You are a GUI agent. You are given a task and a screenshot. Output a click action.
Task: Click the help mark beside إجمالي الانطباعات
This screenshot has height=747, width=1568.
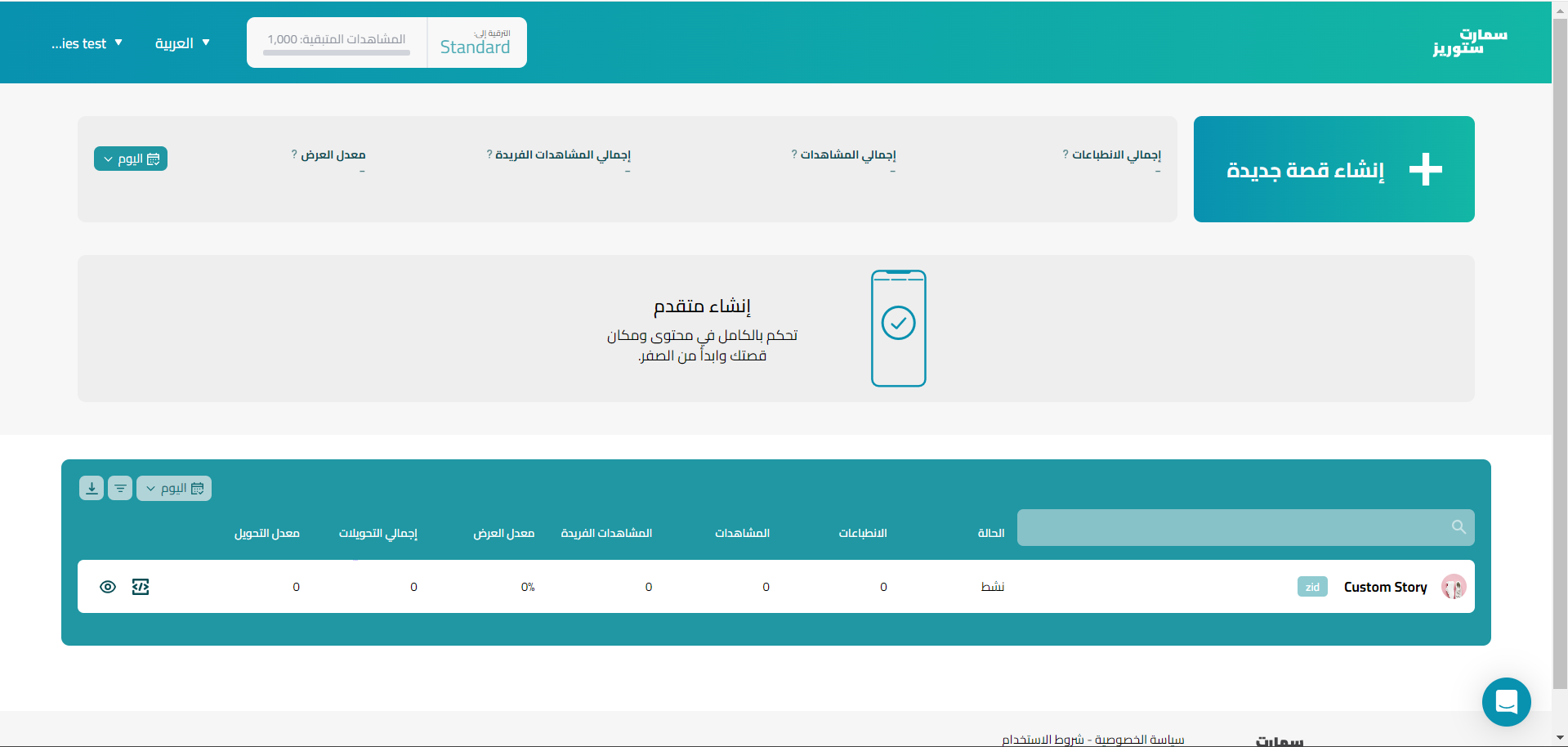(x=1065, y=154)
